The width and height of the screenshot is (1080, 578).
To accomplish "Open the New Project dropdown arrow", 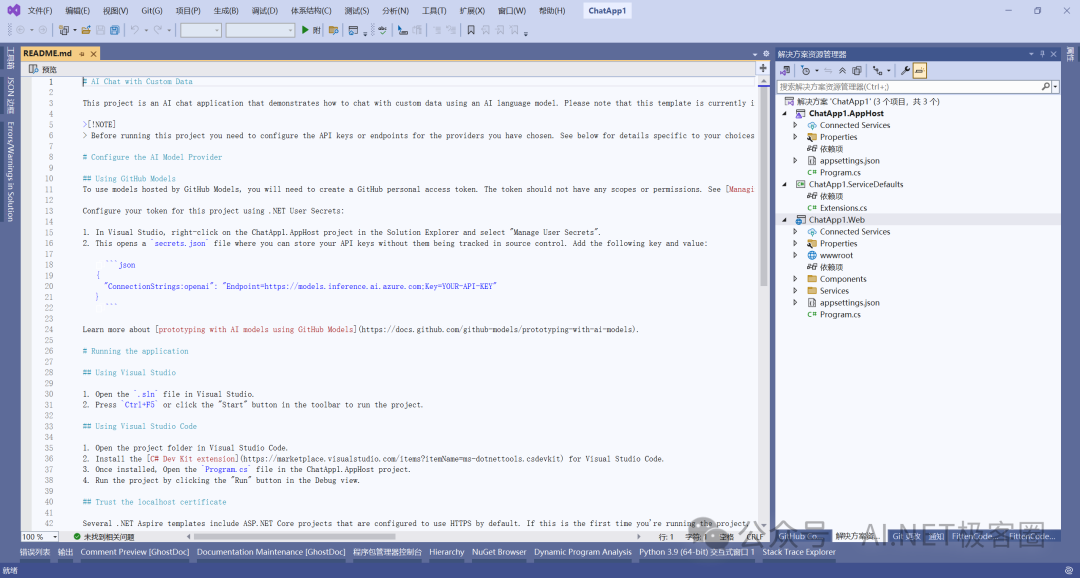I will [74, 30].
